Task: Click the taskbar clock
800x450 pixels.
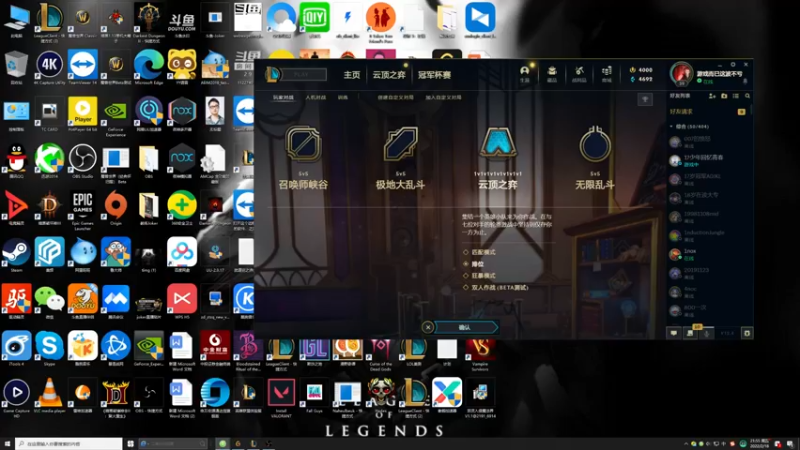Action: (760, 443)
